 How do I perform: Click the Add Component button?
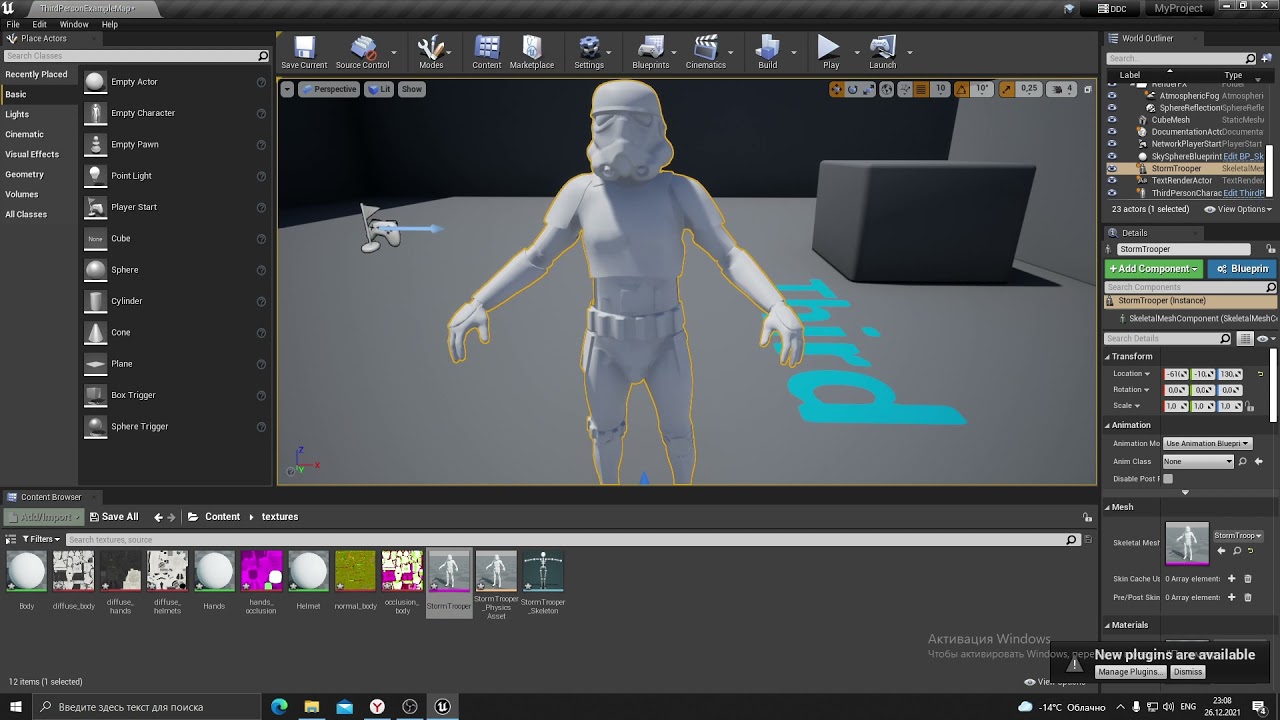pyautogui.click(x=1153, y=269)
